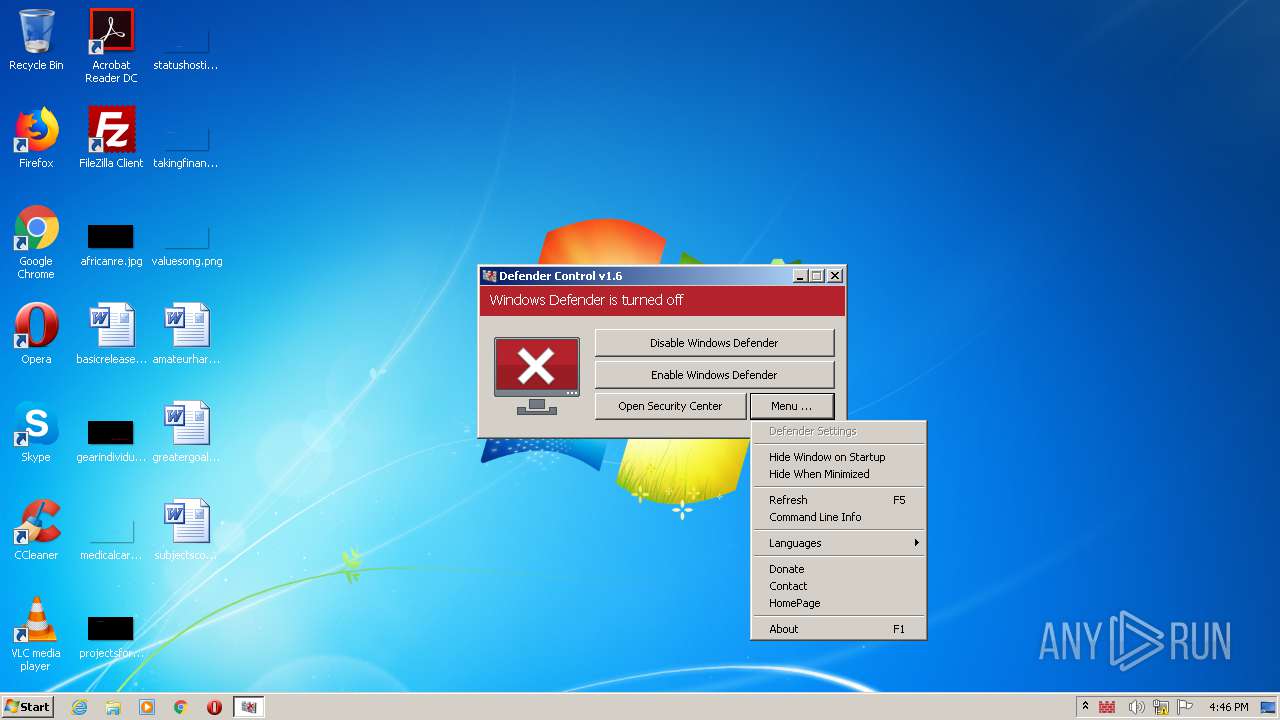1280x720 pixels.
Task: Select Contact menu entry
Action: (838, 586)
